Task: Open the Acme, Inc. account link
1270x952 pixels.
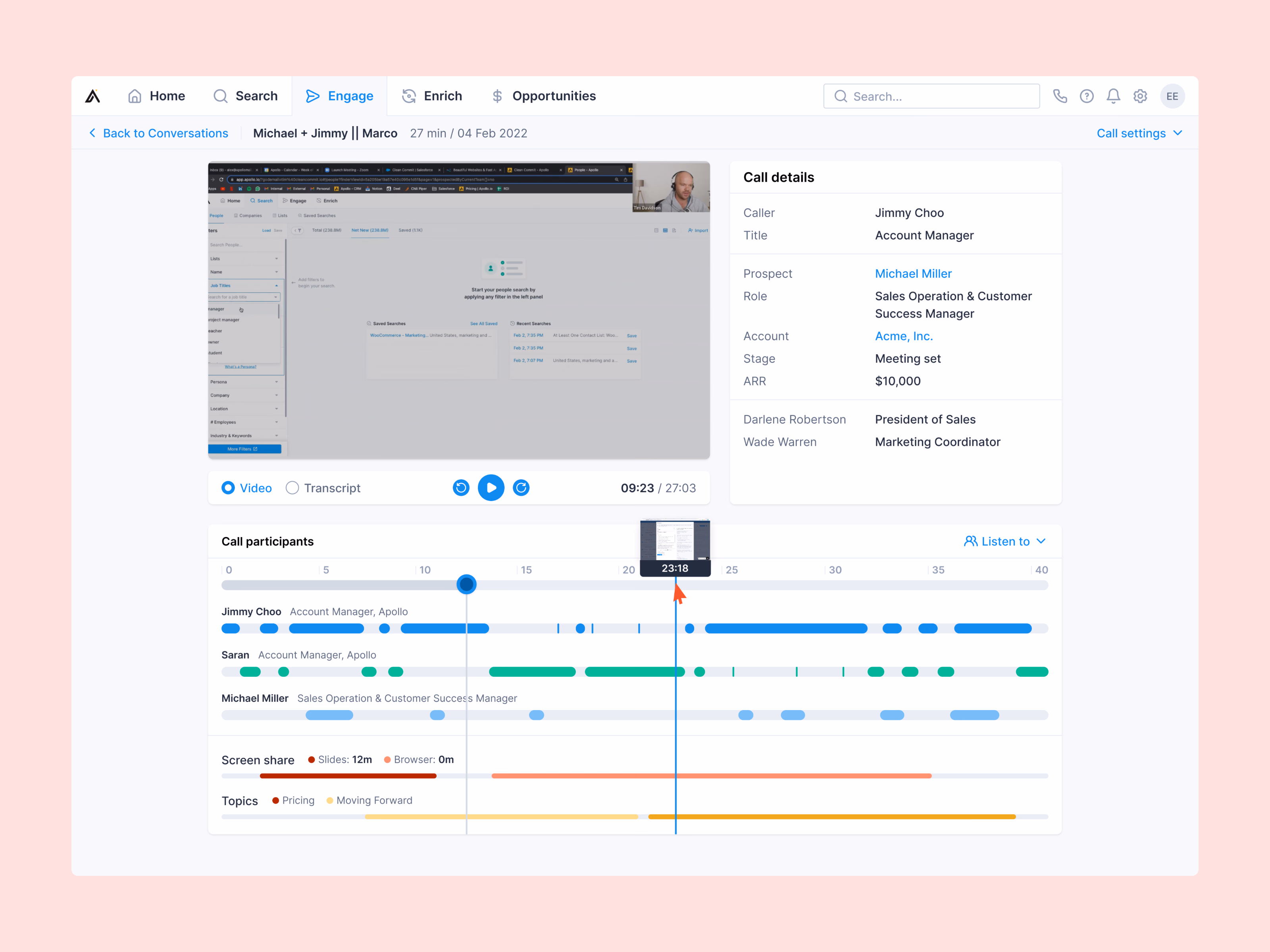Action: [x=904, y=336]
